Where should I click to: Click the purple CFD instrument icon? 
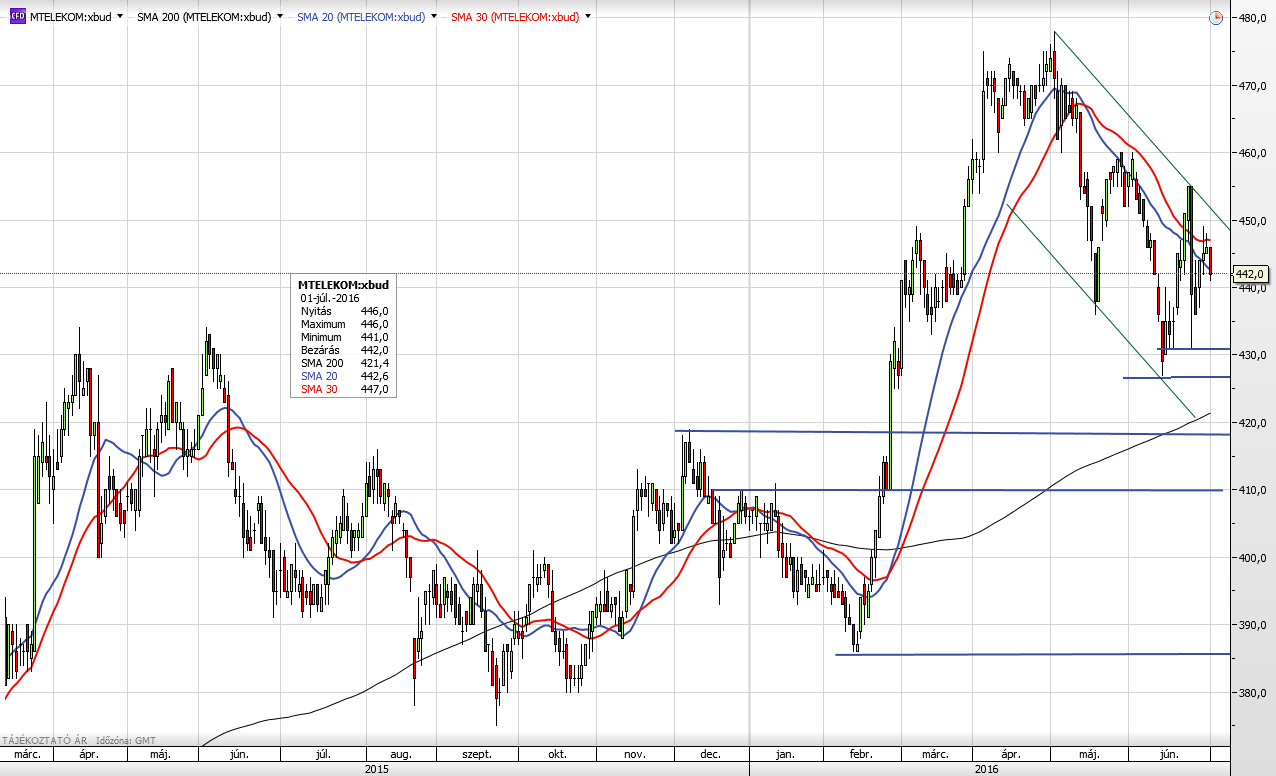tap(17, 17)
